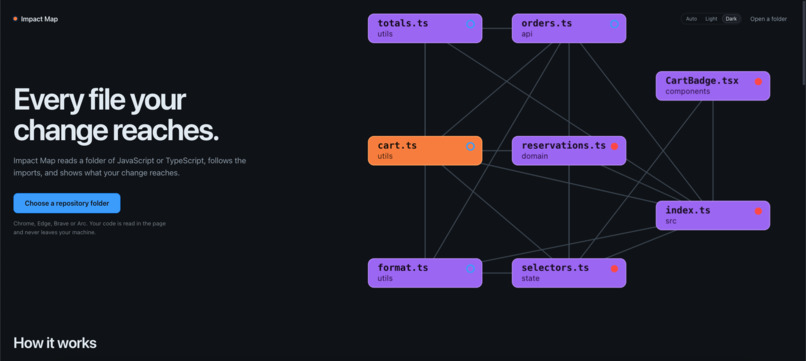Click blue ring indicator on format.ts
806x361 pixels.
click(470, 268)
